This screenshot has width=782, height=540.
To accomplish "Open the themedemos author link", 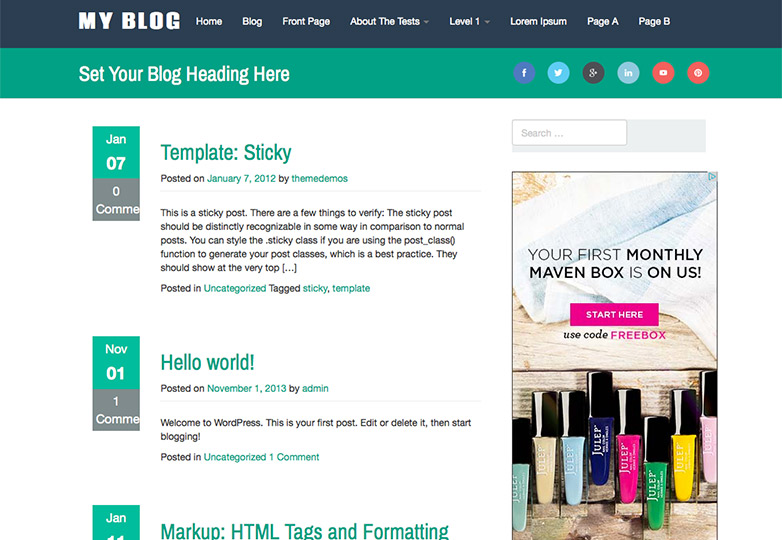I will (x=320, y=179).
